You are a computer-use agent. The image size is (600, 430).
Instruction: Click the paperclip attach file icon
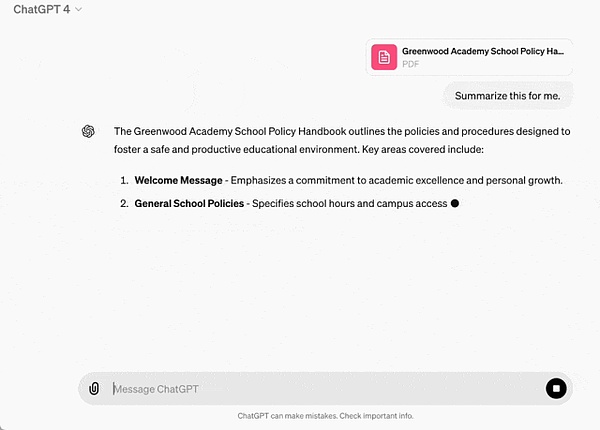click(x=93, y=388)
